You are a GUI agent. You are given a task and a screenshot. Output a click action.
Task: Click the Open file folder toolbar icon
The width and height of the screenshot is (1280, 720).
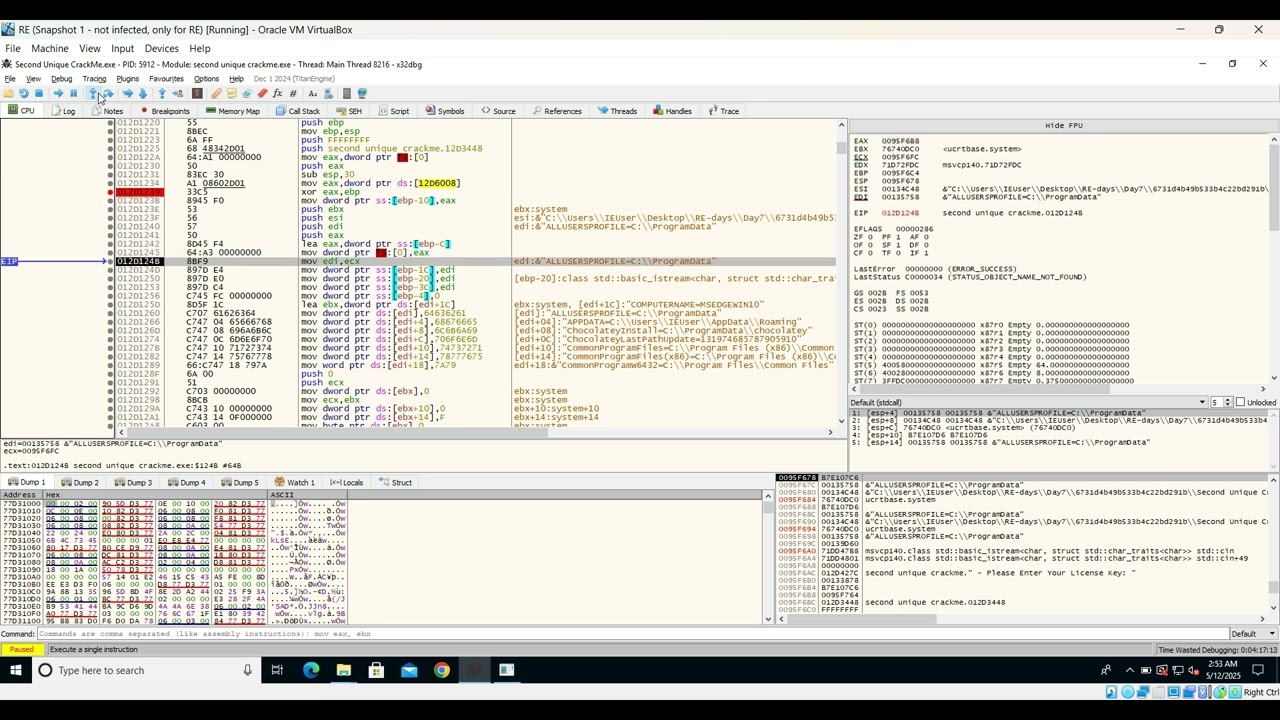(9, 93)
